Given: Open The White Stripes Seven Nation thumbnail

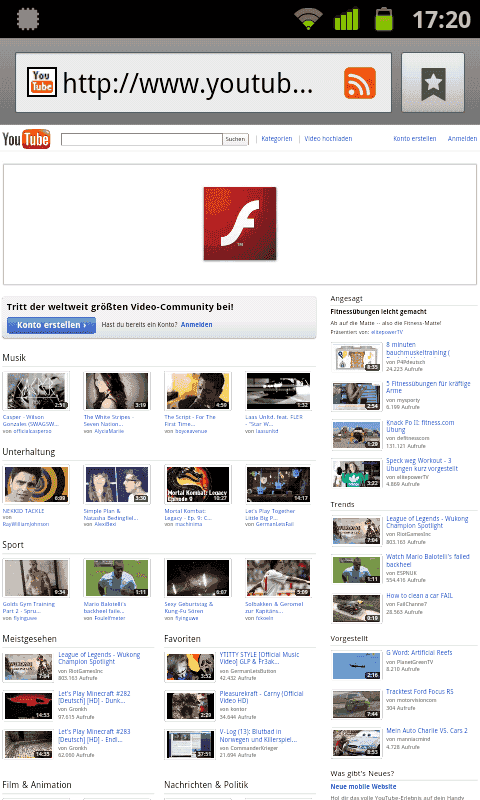Looking at the screenshot, I should 117,391.
